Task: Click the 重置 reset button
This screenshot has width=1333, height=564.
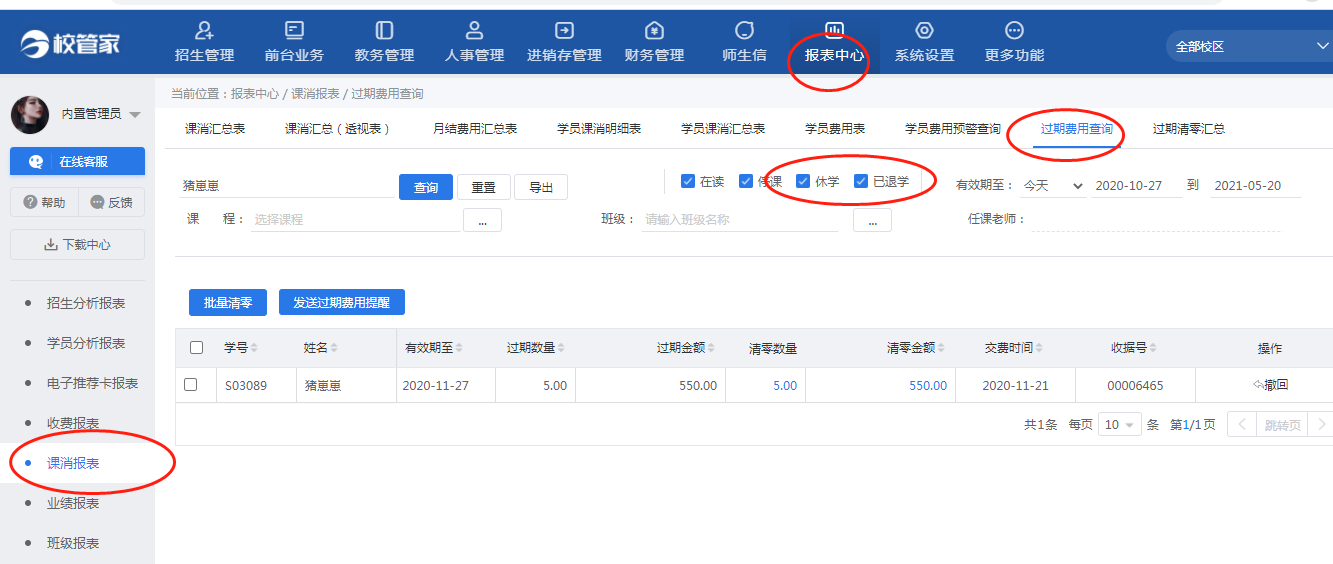Action: tap(484, 187)
